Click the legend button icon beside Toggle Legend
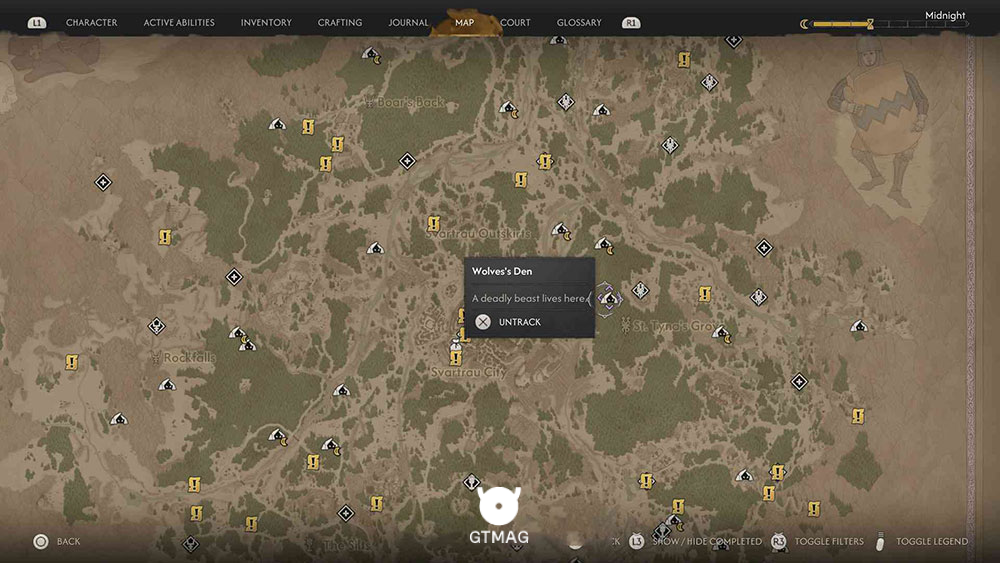The image size is (1000, 563). [x=880, y=541]
